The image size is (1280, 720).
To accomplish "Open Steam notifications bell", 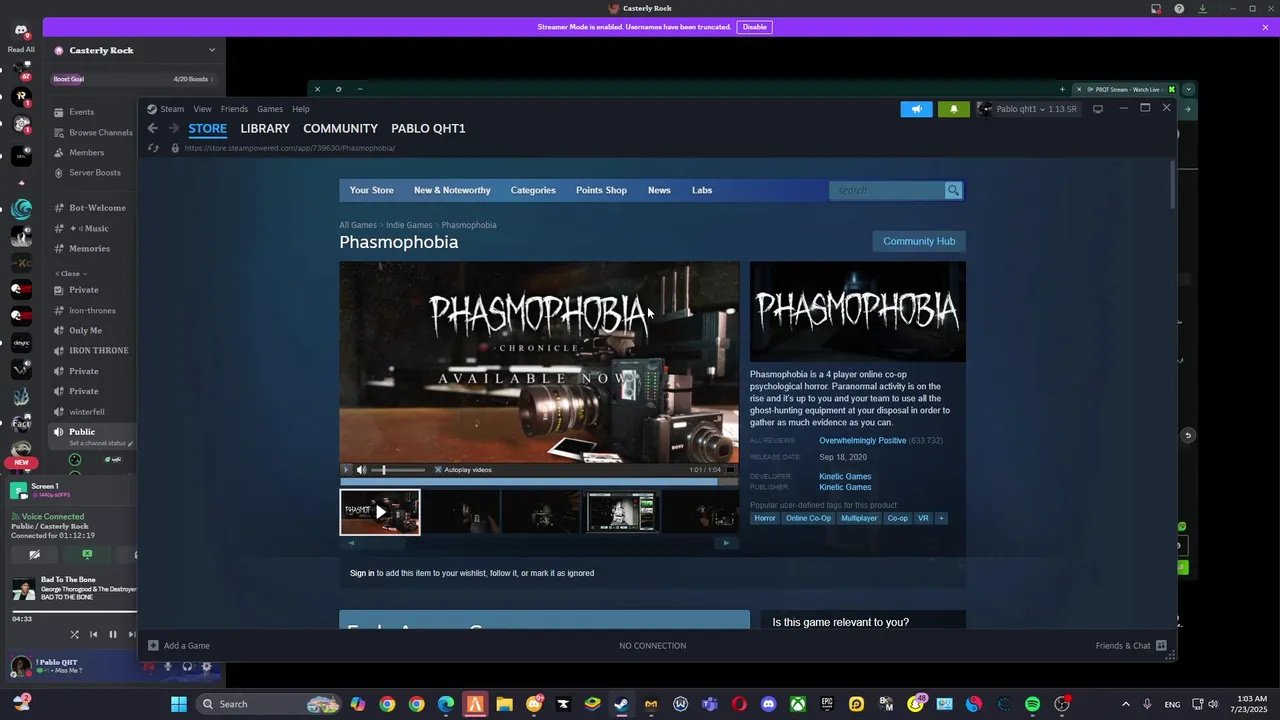I will [x=953, y=109].
